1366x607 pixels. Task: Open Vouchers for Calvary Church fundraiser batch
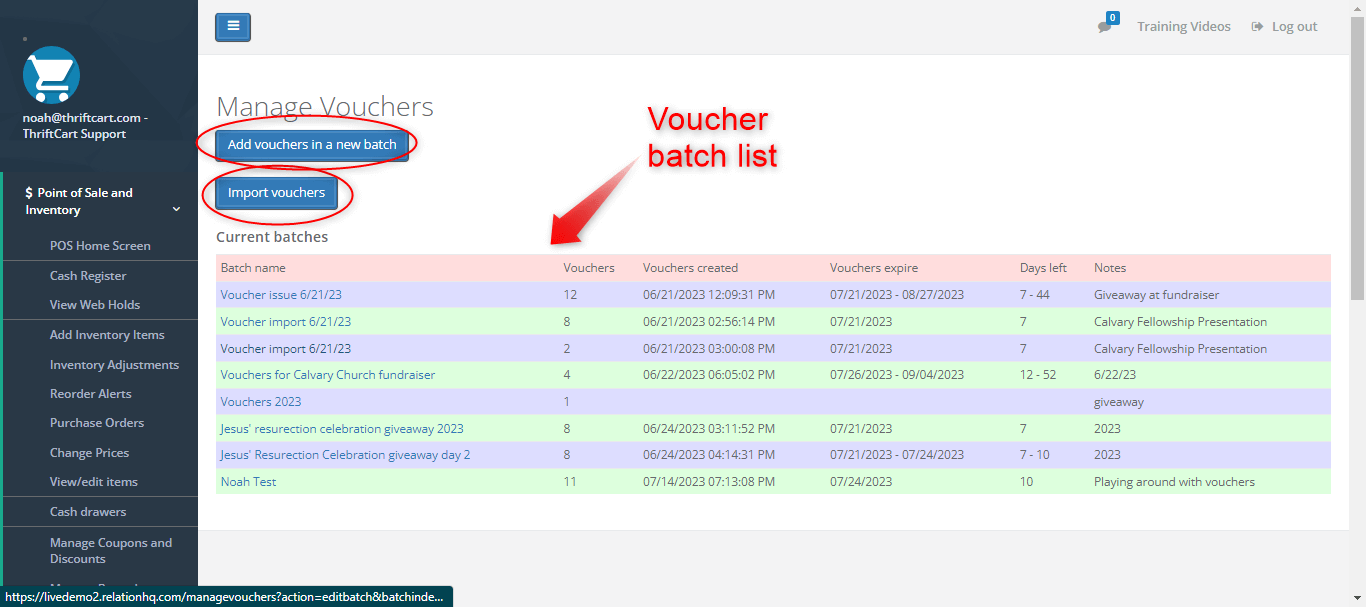(327, 374)
